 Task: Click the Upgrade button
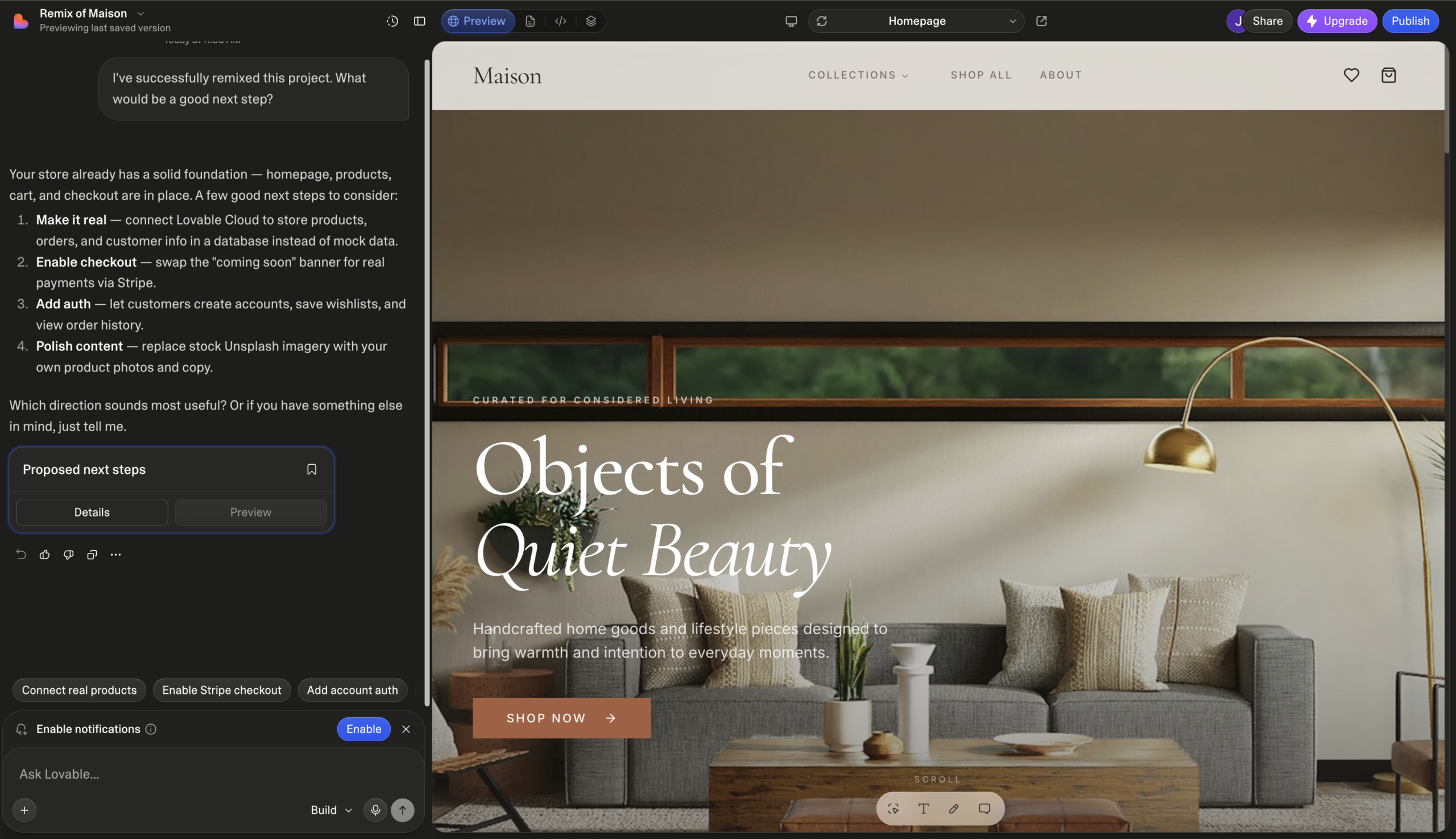tap(1337, 20)
